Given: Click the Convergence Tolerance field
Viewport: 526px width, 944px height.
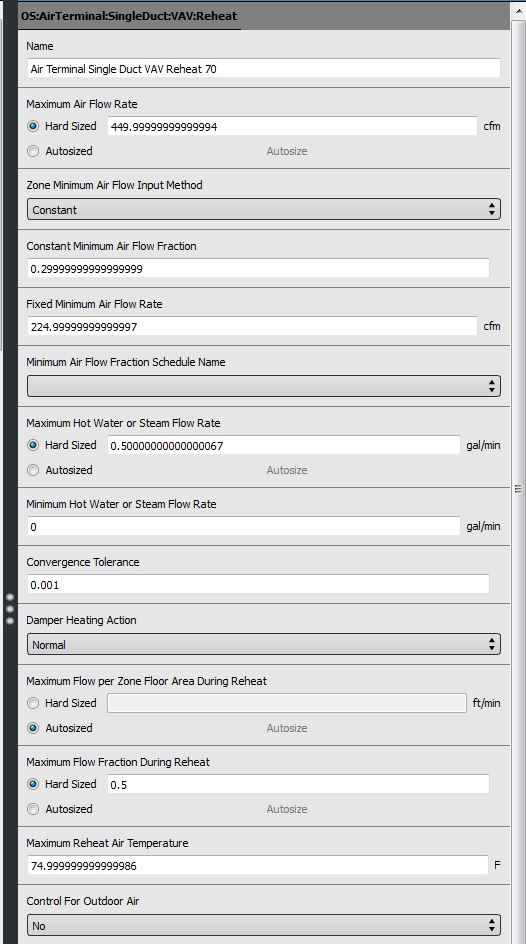Looking at the screenshot, I should [258, 584].
